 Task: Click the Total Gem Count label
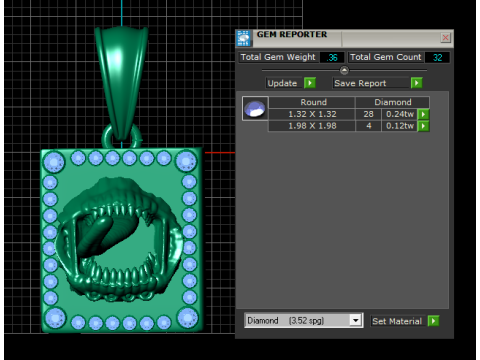(x=385, y=57)
